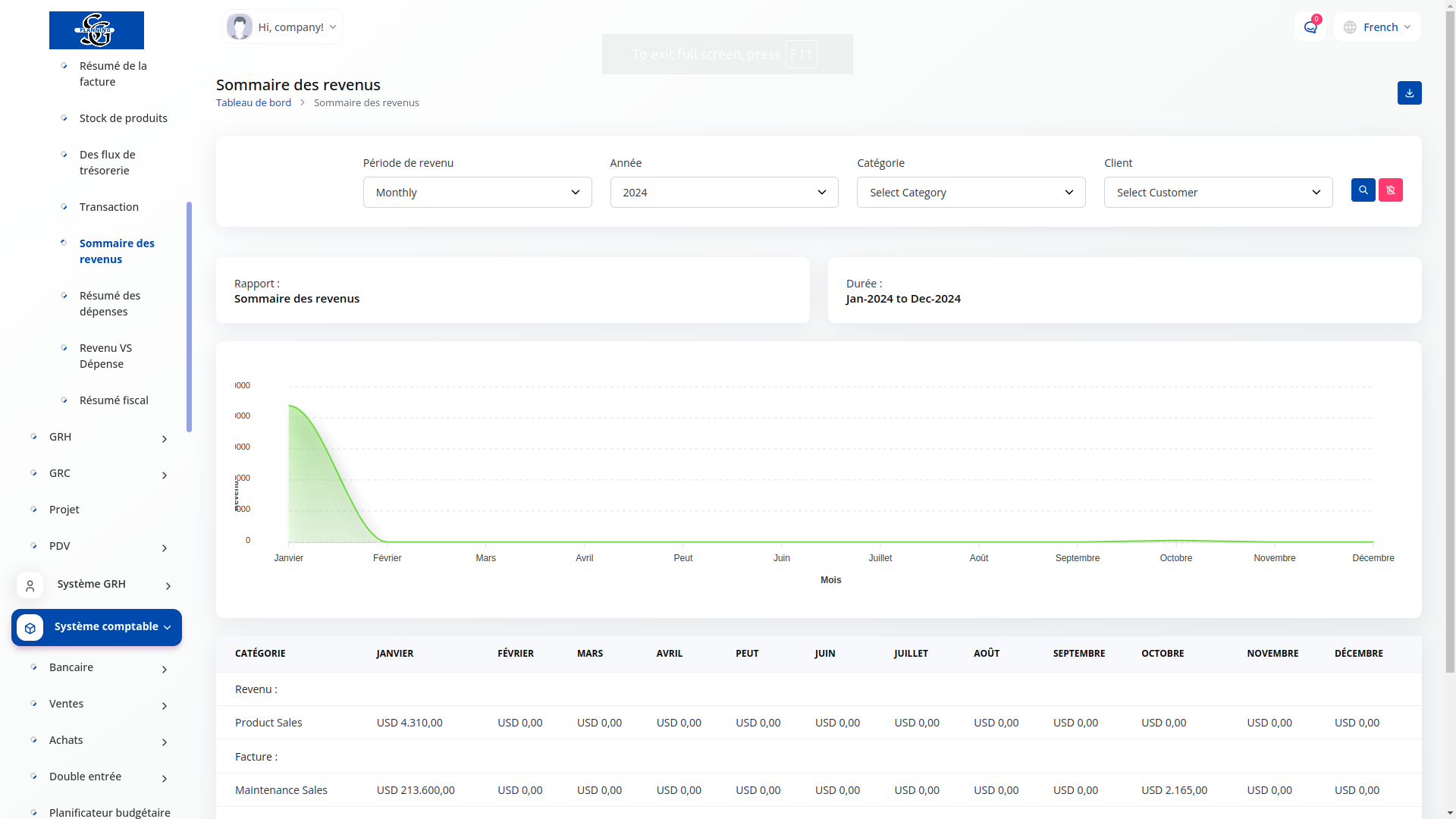Click the company logo in sidebar
This screenshot has width=1456, height=819.
pos(96,30)
